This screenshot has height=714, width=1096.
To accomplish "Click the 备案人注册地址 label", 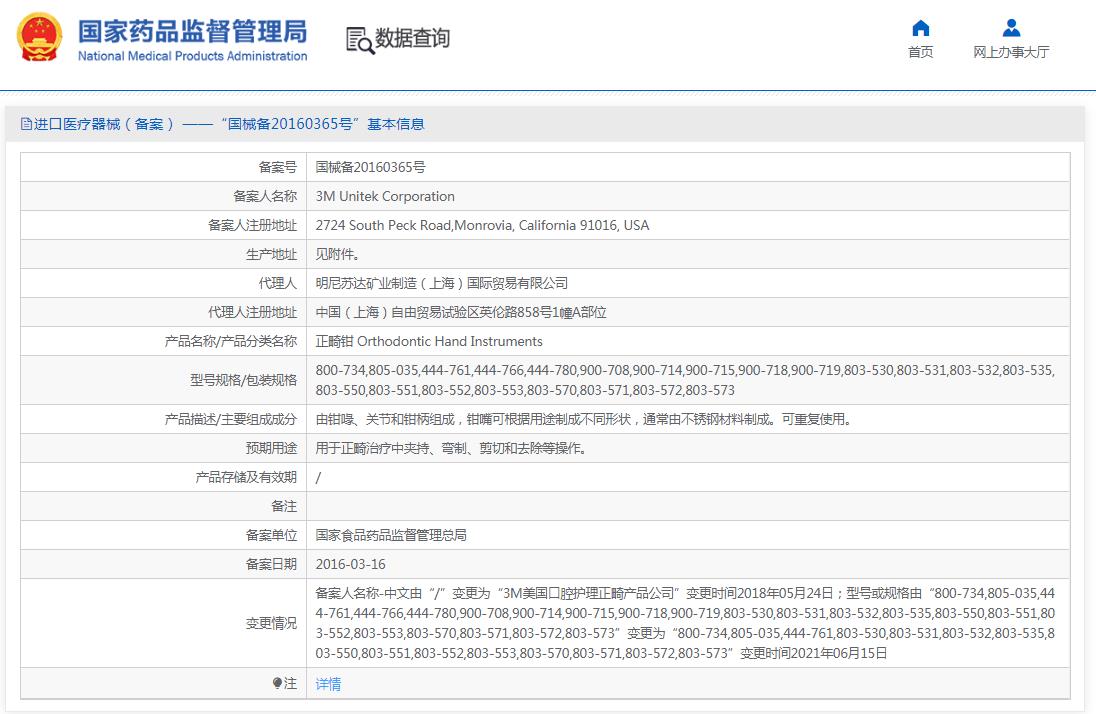I will click(x=252, y=225).
